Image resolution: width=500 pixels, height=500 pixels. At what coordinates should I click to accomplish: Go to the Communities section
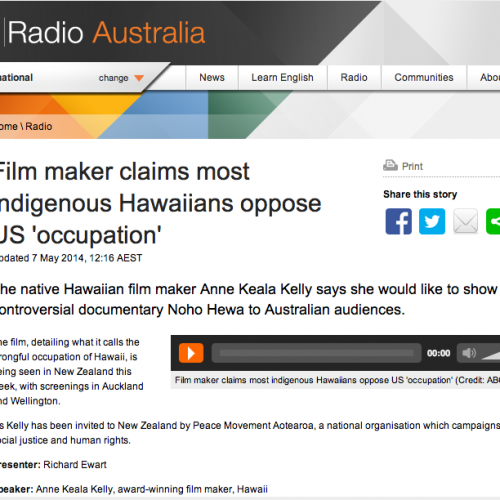pyautogui.click(x=424, y=77)
